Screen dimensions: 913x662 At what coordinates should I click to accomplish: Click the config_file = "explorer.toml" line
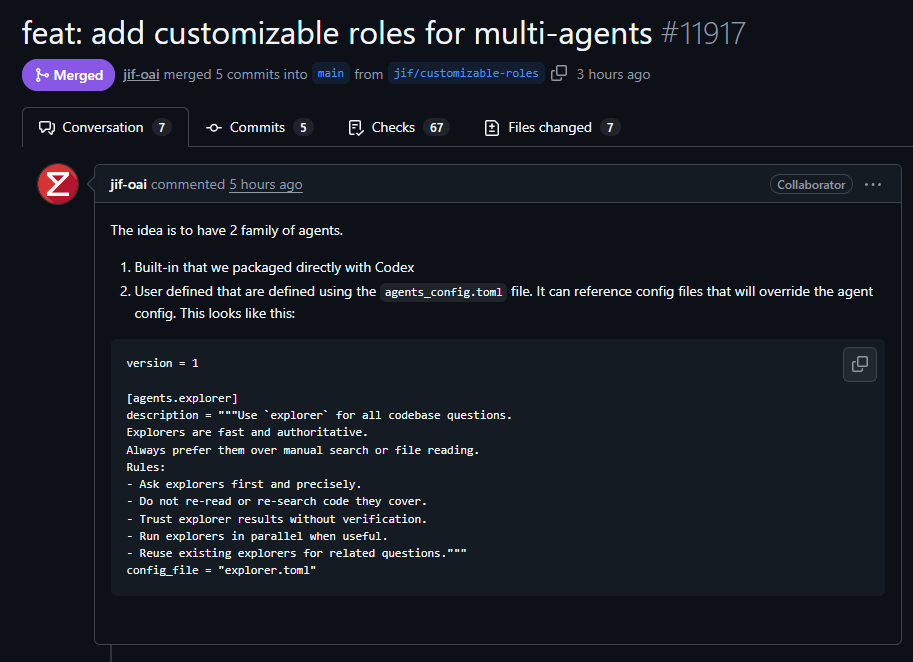221,571
